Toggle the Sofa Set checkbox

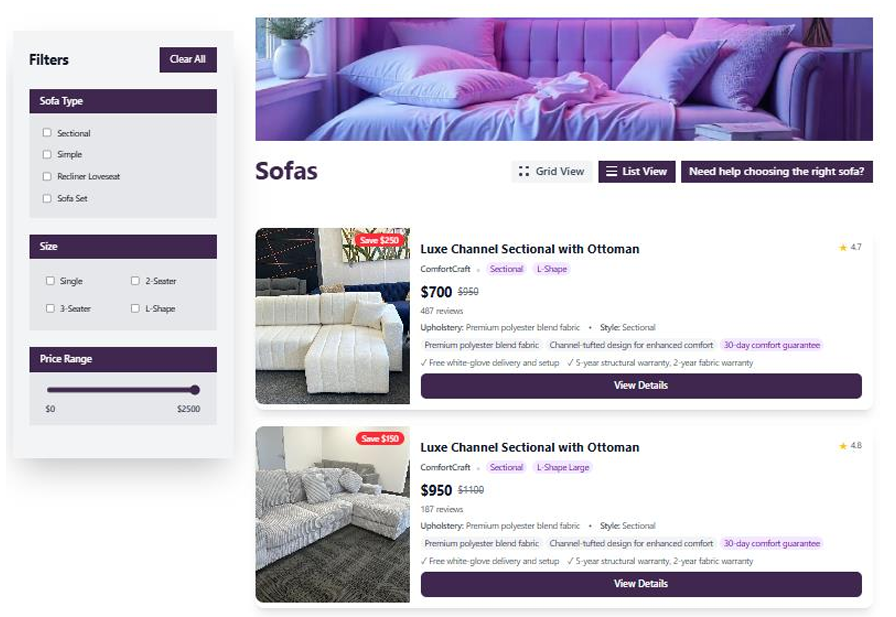47,198
